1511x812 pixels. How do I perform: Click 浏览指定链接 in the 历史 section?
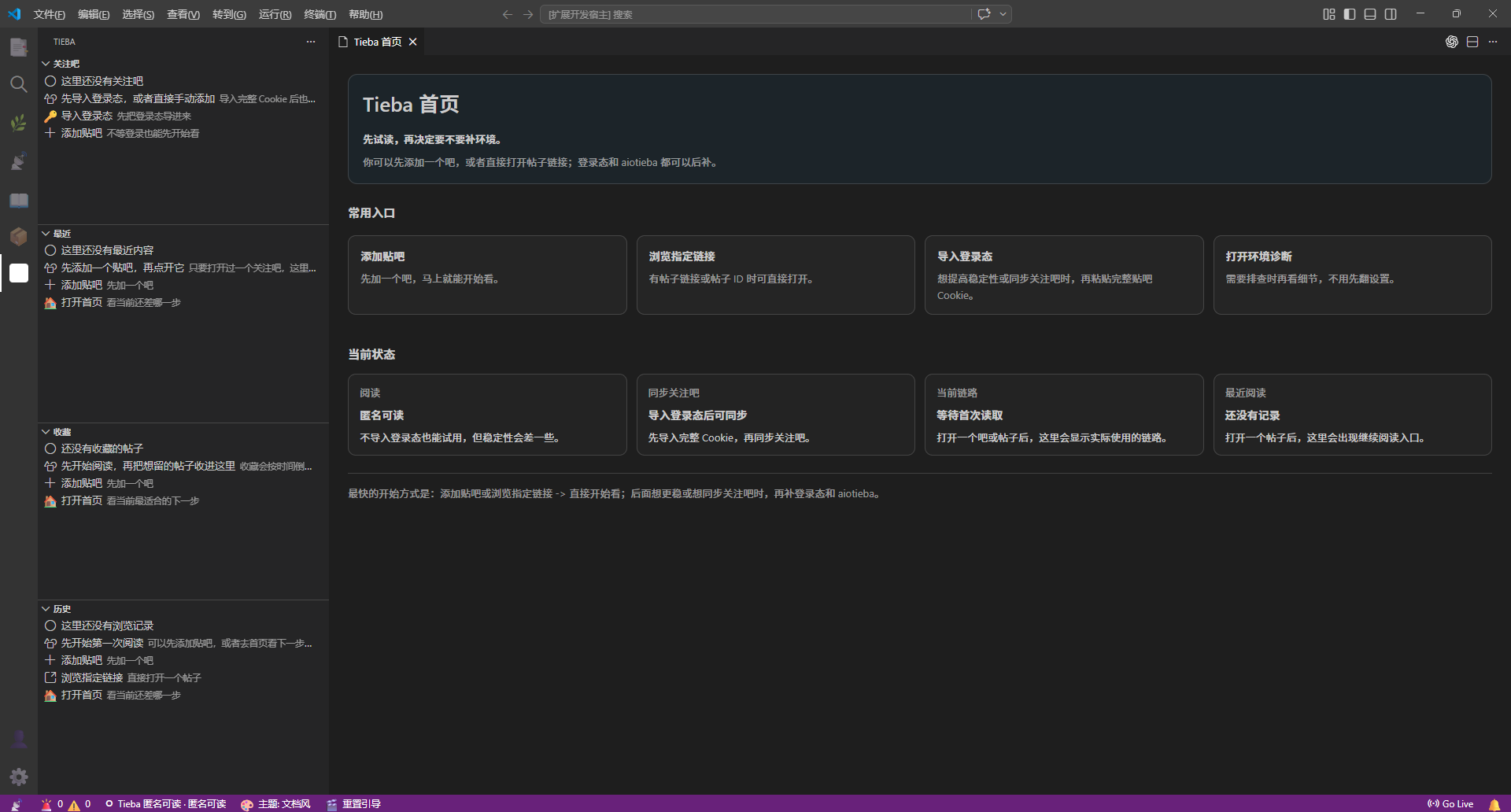point(183,677)
